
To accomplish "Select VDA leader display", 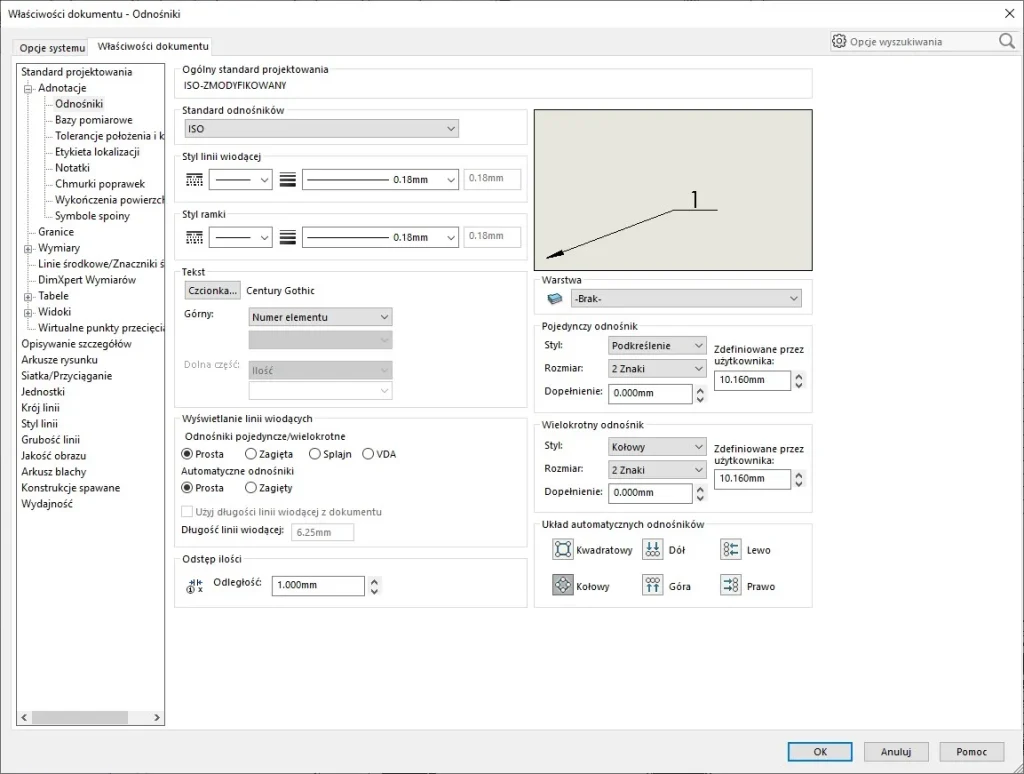I will click(x=368, y=454).
